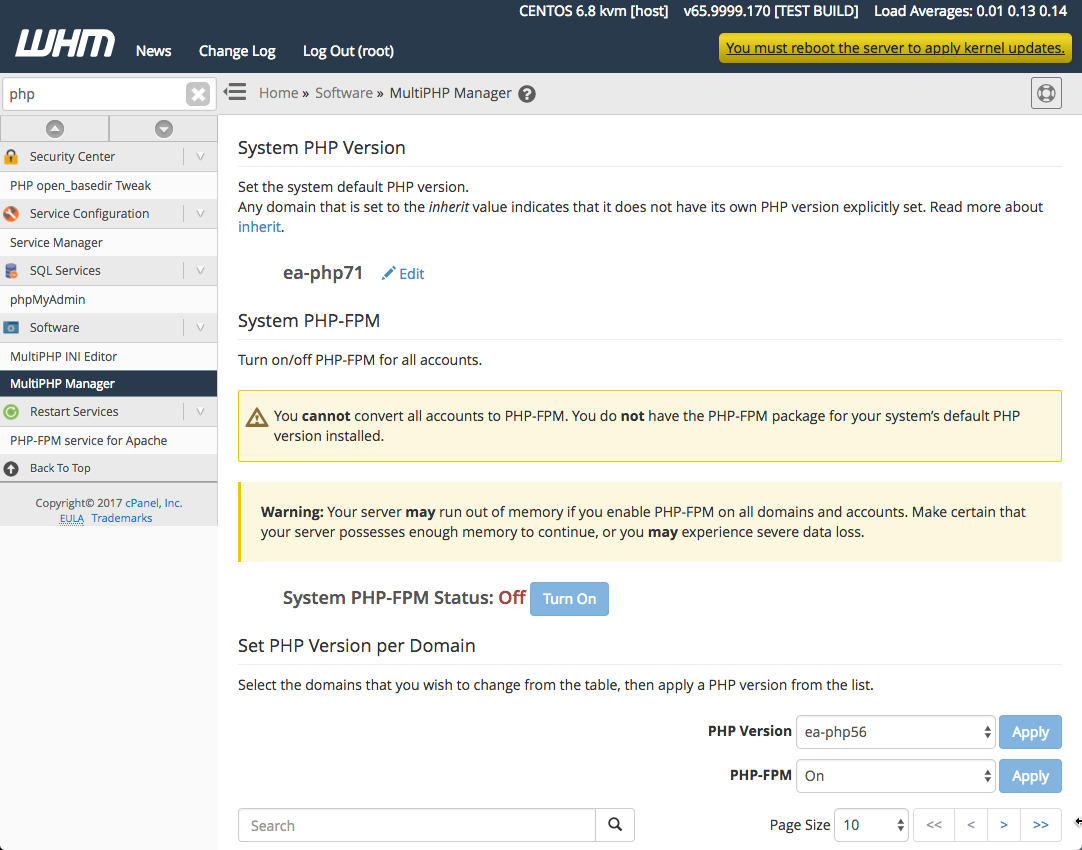Select MultiPHP Manager in the sidebar

pos(108,384)
